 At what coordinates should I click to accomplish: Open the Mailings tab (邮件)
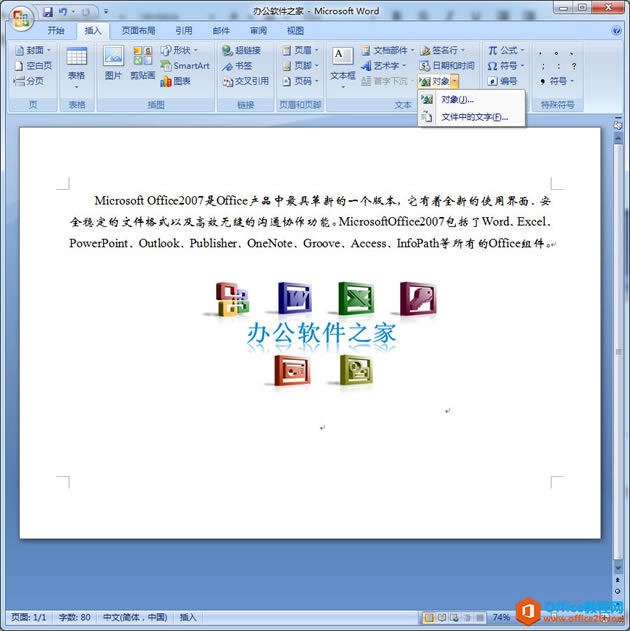click(221, 31)
